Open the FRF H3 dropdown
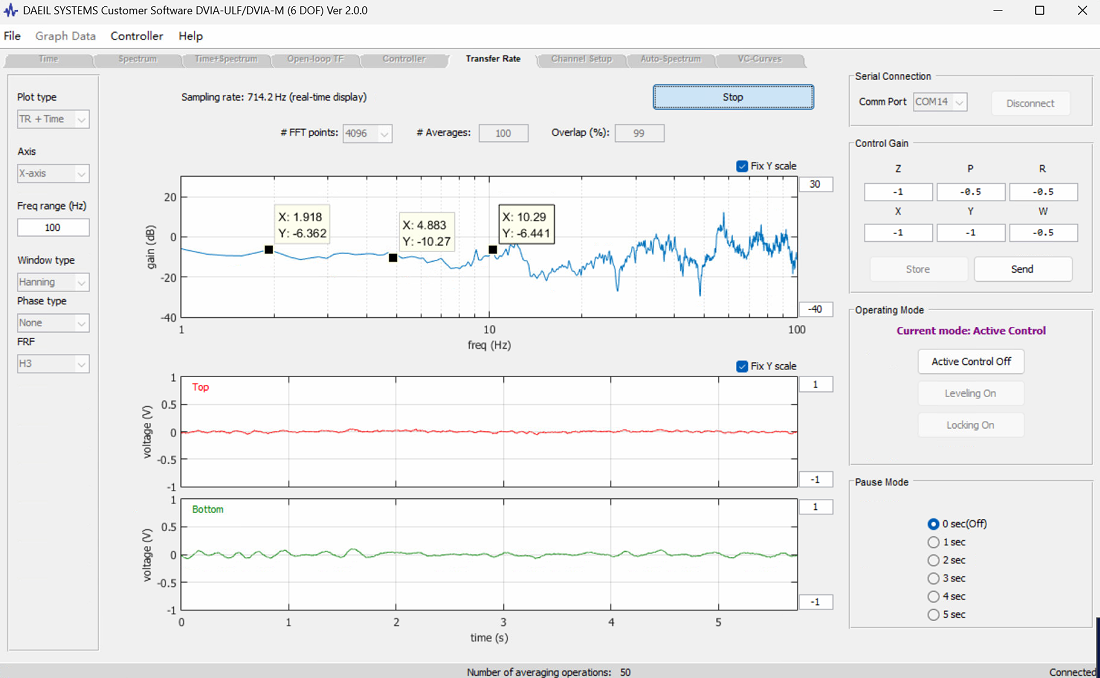Image resolution: width=1100 pixels, height=678 pixels. pyautogui.click(x=53, y=364)
